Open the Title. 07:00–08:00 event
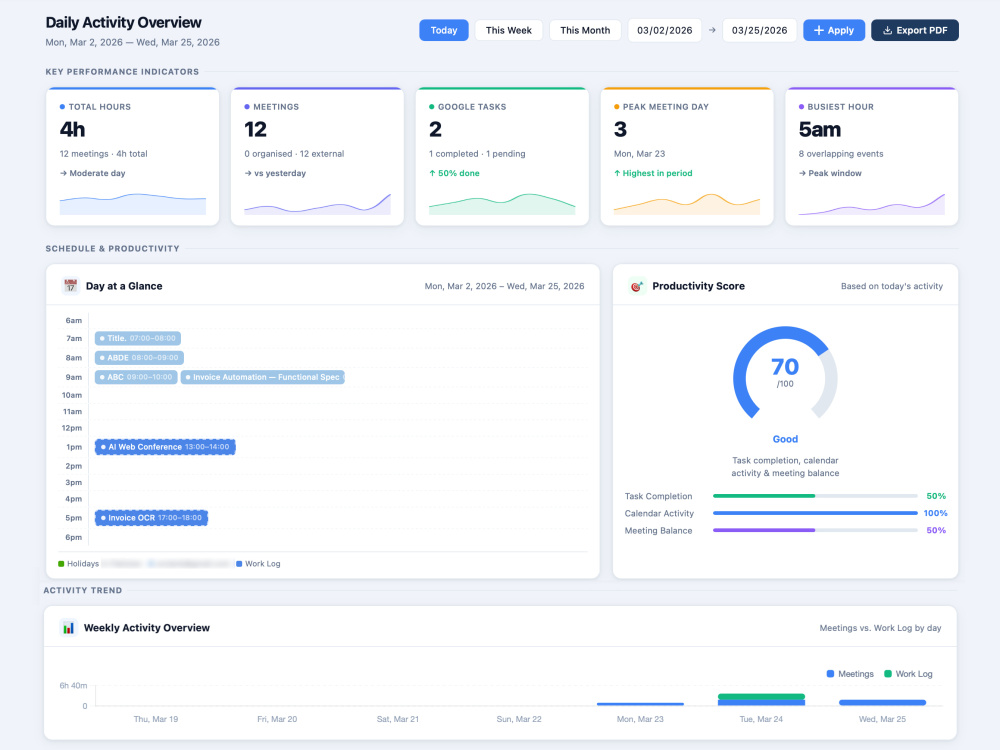 coord(138,338)
